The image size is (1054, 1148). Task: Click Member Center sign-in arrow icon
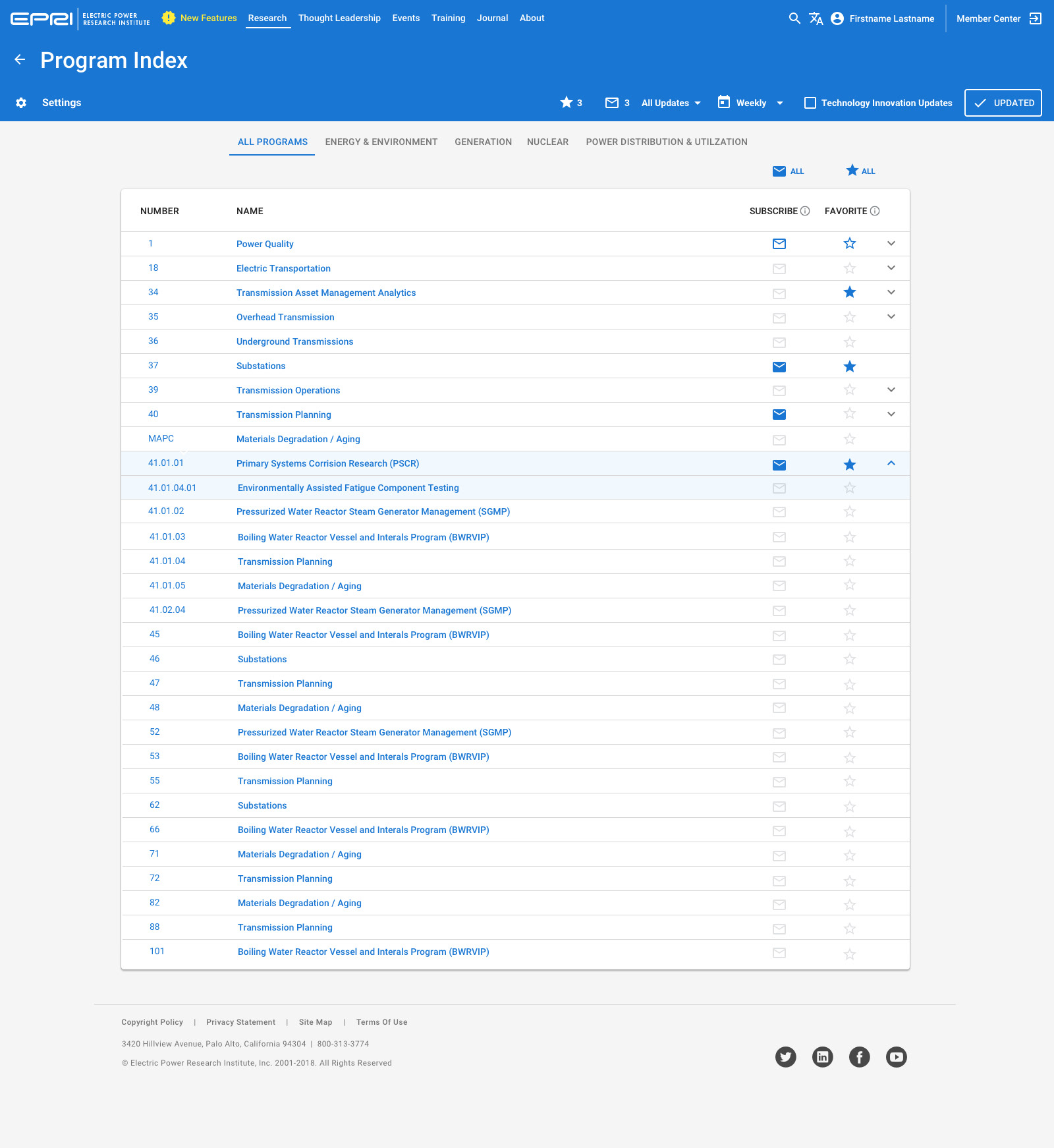click(1036, 18)
